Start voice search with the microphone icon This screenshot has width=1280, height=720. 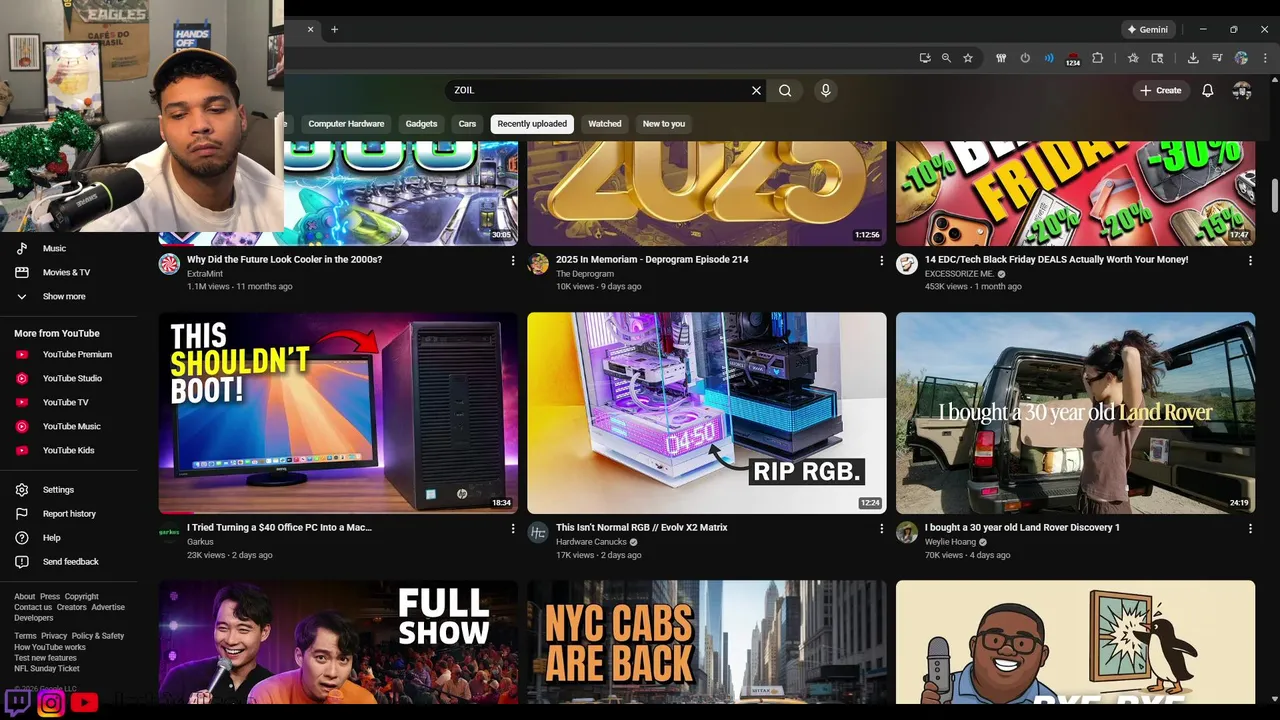[825, 90]
